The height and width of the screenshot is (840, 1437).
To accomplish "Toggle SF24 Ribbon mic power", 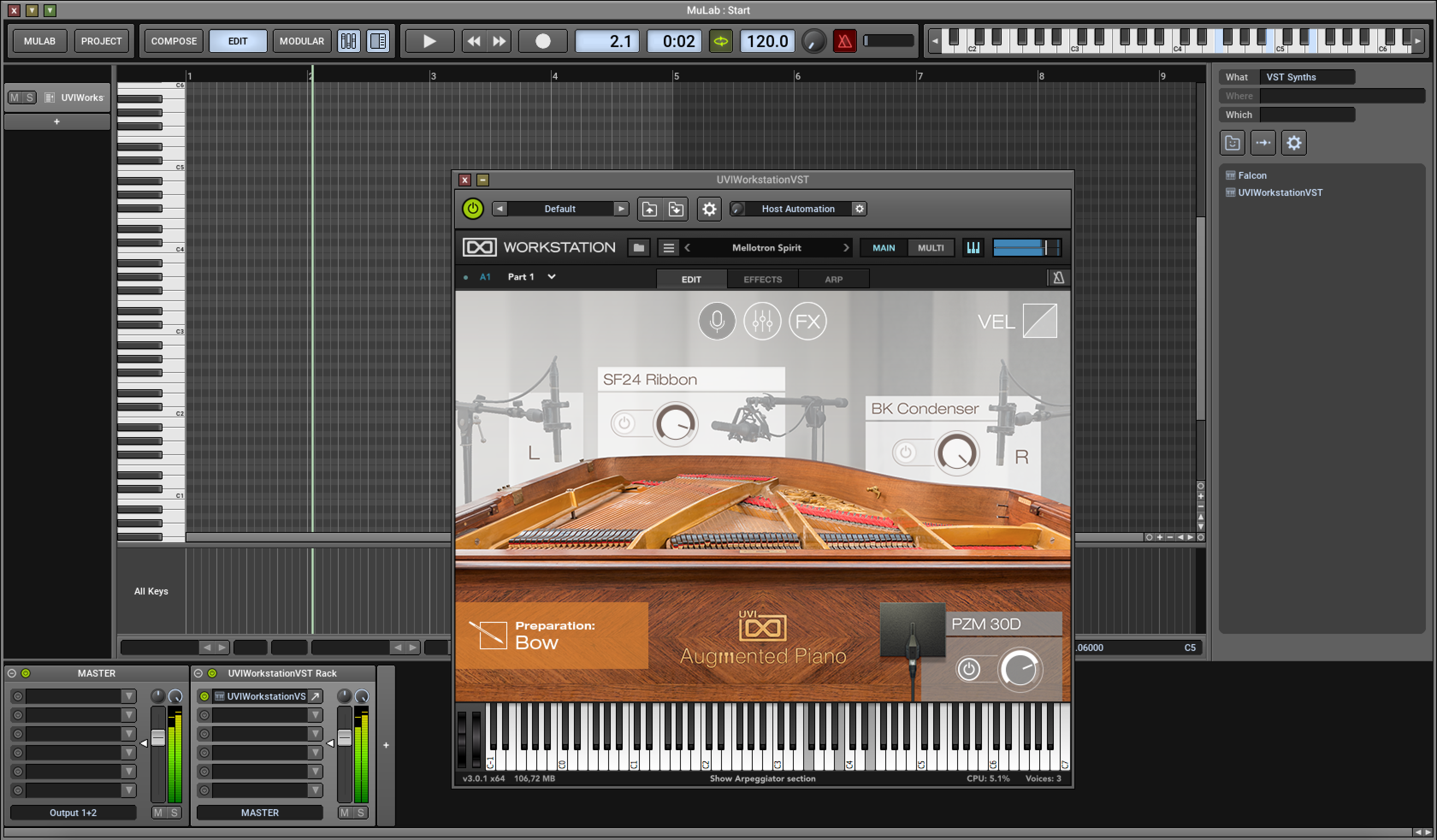I will (624, 424).
